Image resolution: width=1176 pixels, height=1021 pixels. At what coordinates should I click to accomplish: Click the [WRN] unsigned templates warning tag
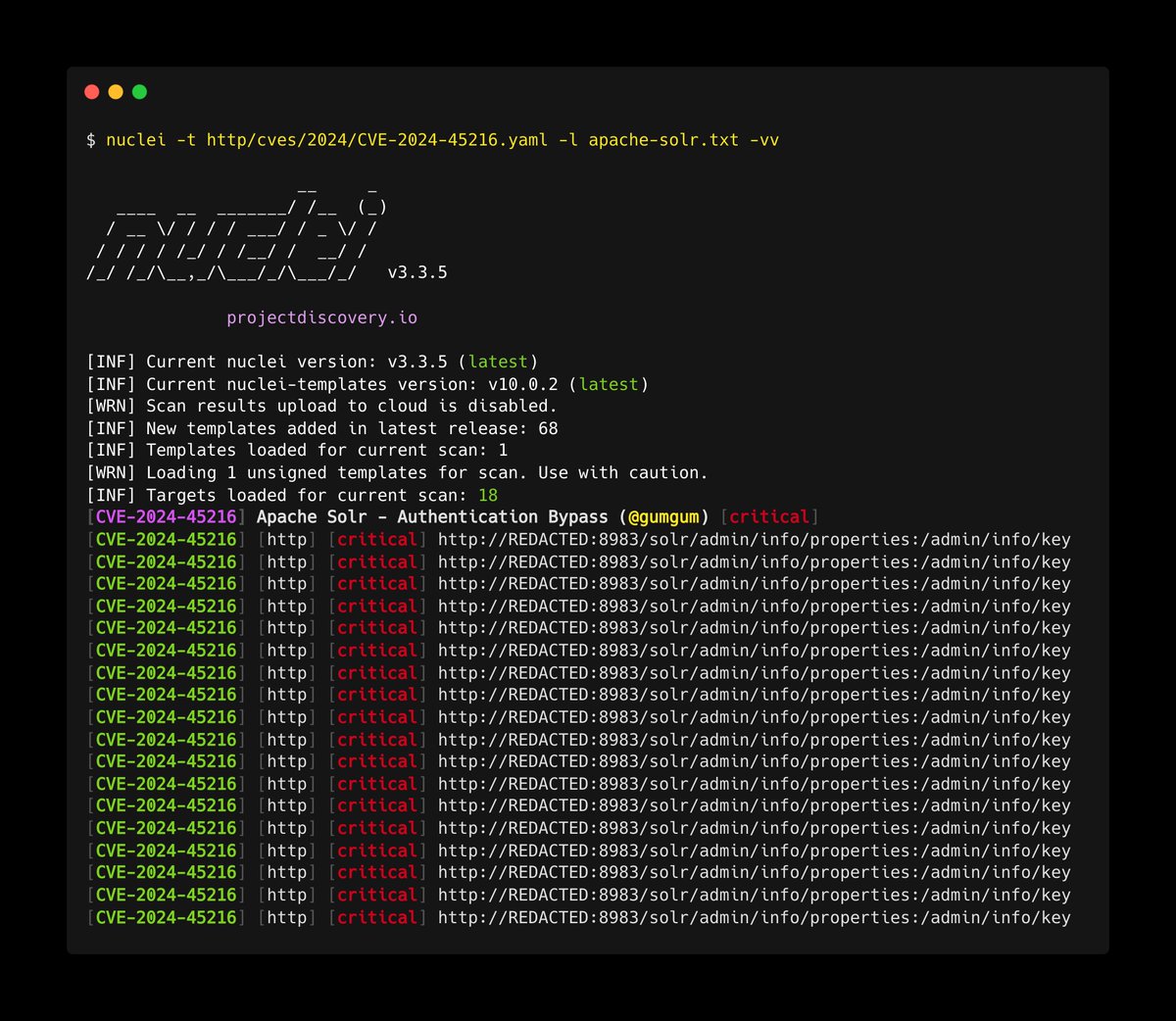click(111, 472)
